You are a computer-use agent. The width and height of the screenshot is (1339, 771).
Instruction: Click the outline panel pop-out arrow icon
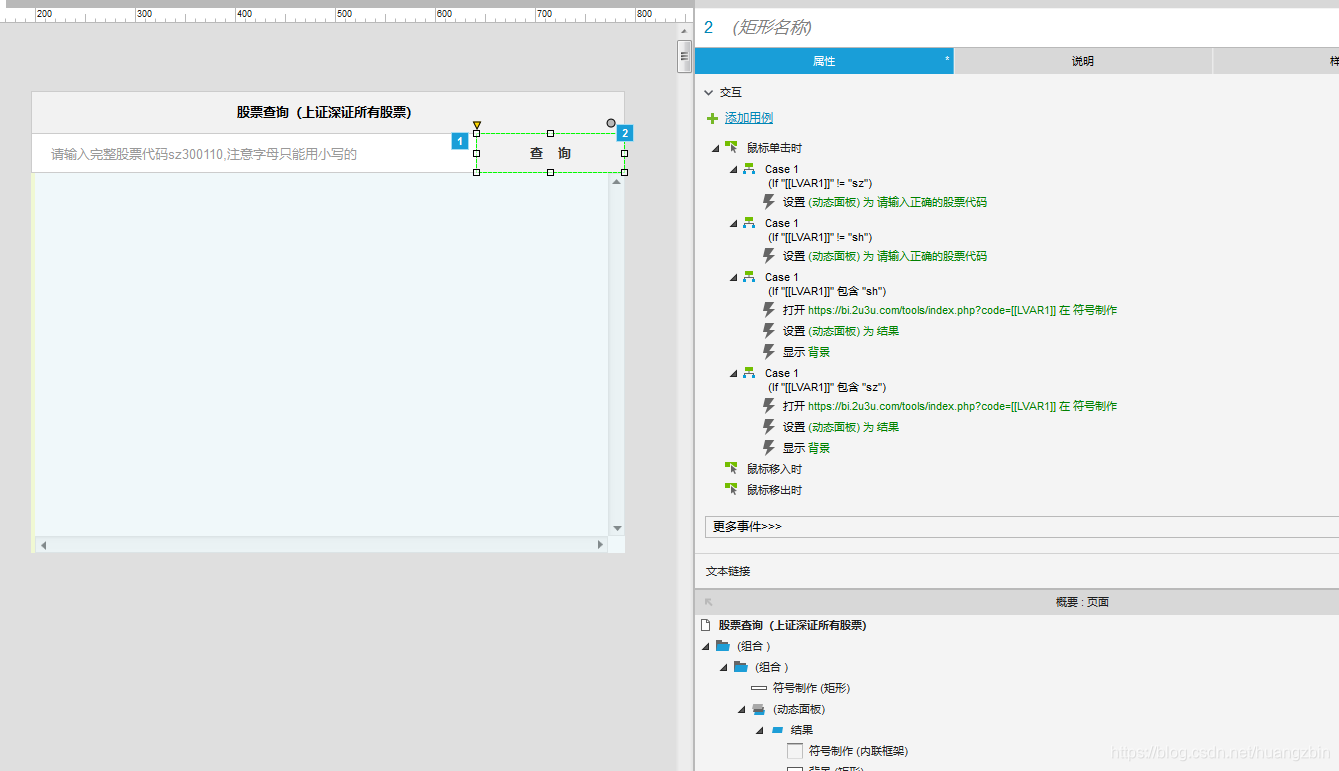pyautogui.click(x=709, y=602)
